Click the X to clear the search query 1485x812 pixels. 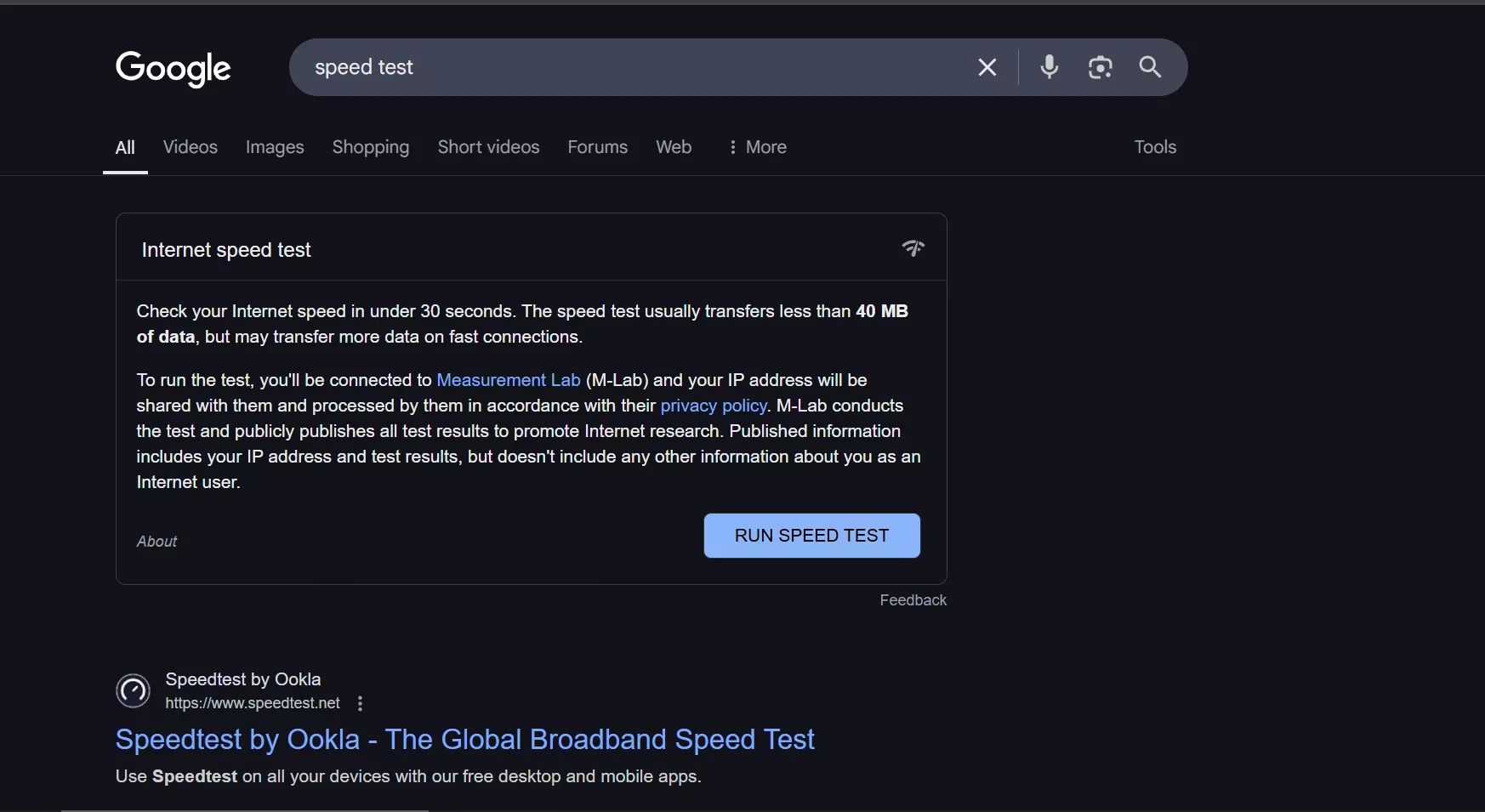987,67
